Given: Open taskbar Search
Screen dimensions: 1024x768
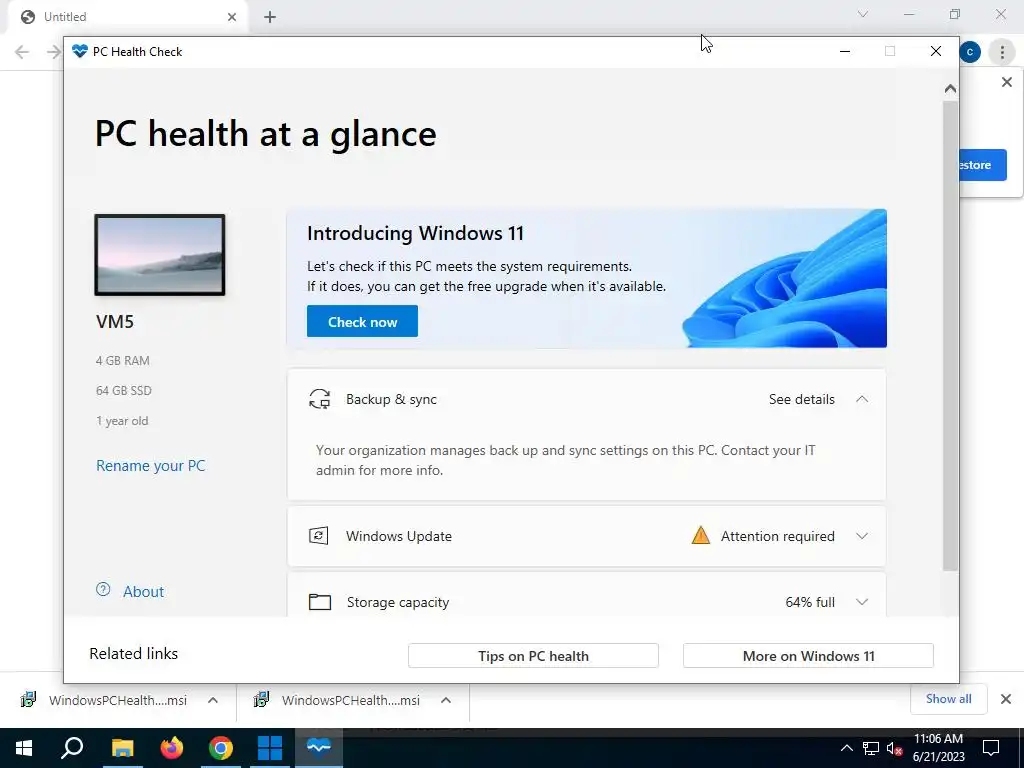Looking at the screenshot, I should click(x=72, y=748).
